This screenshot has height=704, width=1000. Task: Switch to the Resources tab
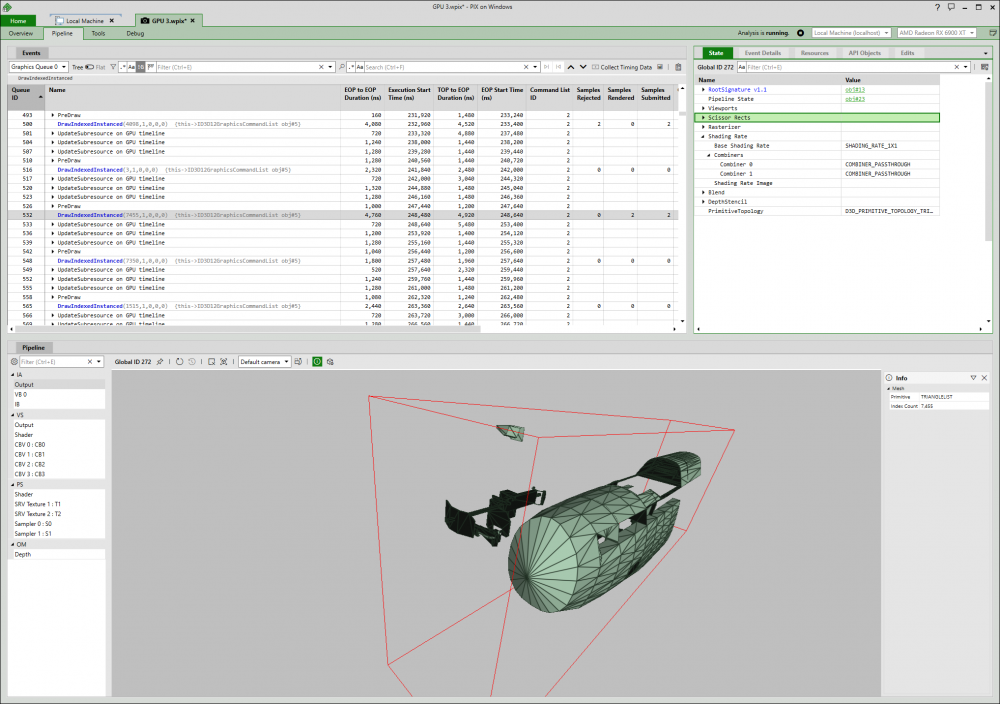click(x=814, y=52)
